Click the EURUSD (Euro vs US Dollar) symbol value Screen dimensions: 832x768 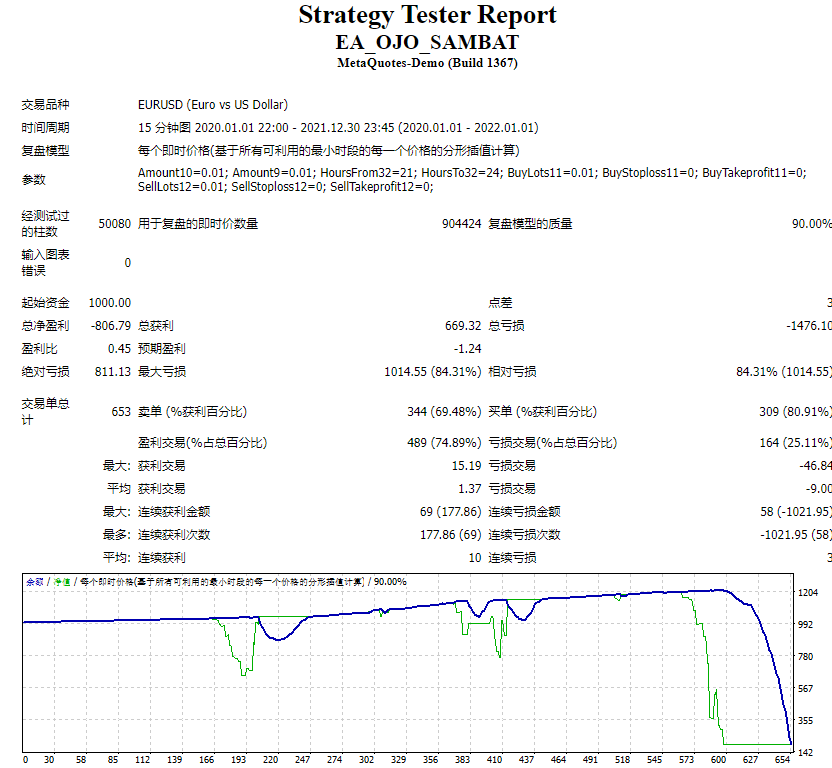pyautogui.click(x=213, y=105)
